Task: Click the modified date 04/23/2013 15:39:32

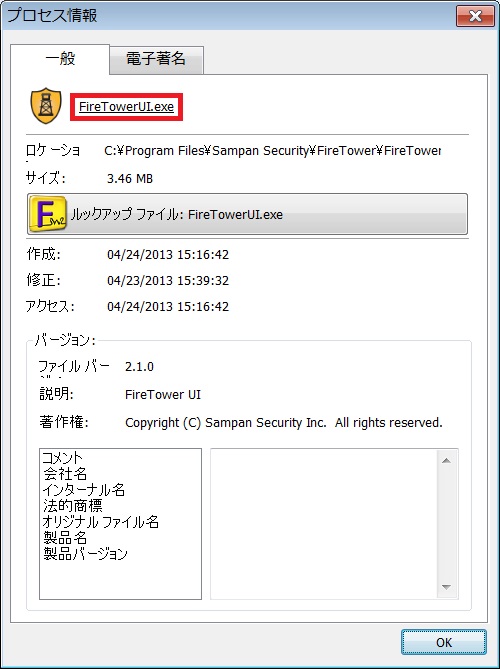Action: (168, 281)
